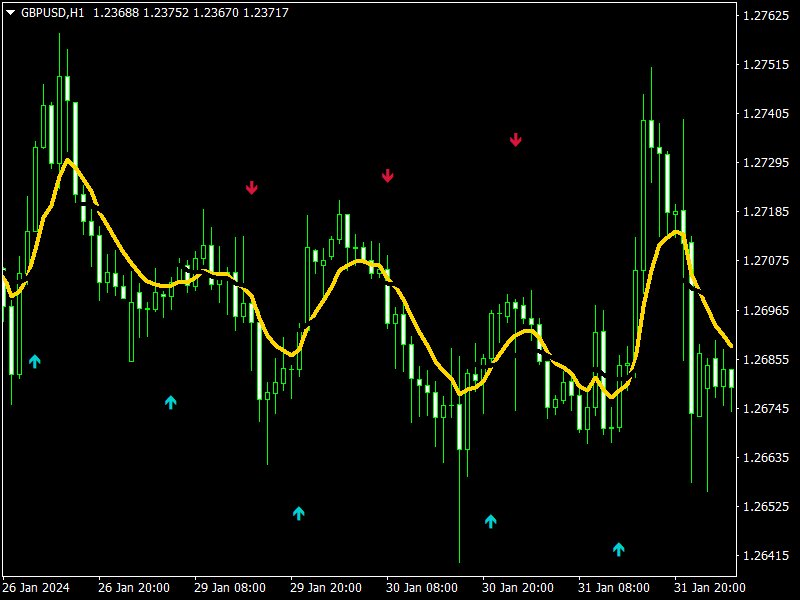800x600 pixels.
Task: Click the high price value 1.23752
Action: point(166,13)
